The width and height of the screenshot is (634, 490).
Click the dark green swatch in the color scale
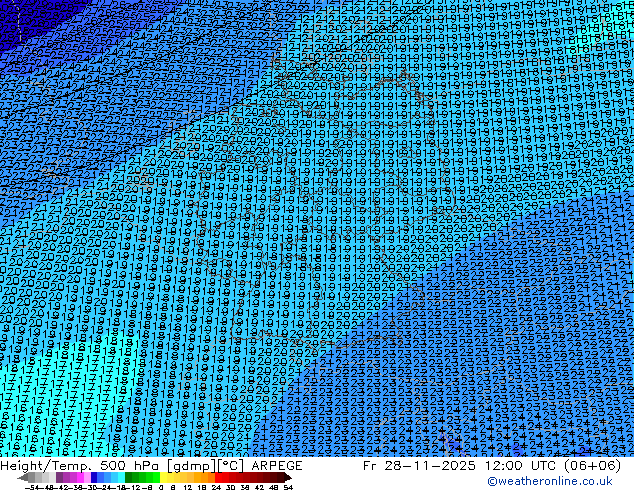[x=129, y=477]
